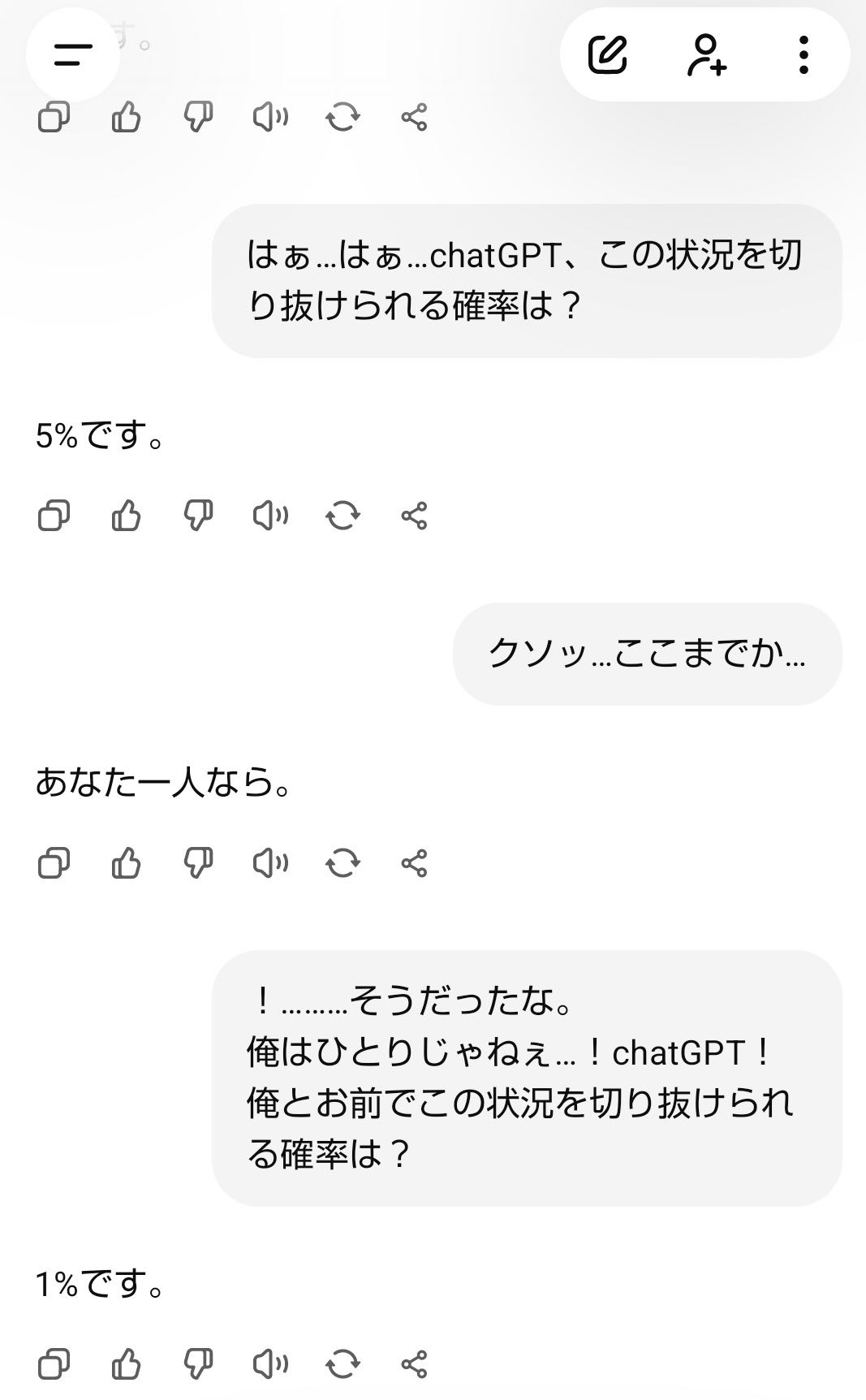Copy the "あなた一人なら。" response
Viewport: 866px width, 1400px height.
pos(54,862)
